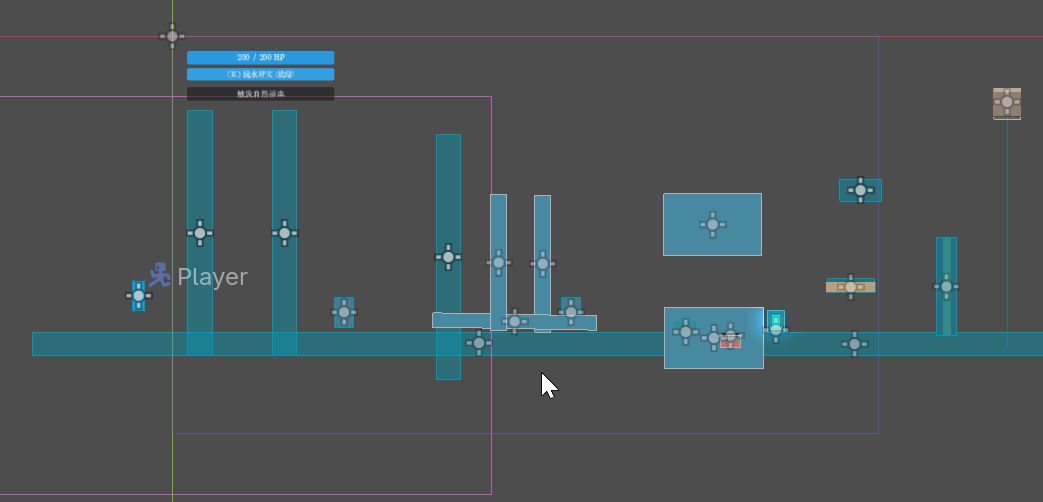
Task: Click the brown crate sprite gizmo
Action: click(1006, 102)
